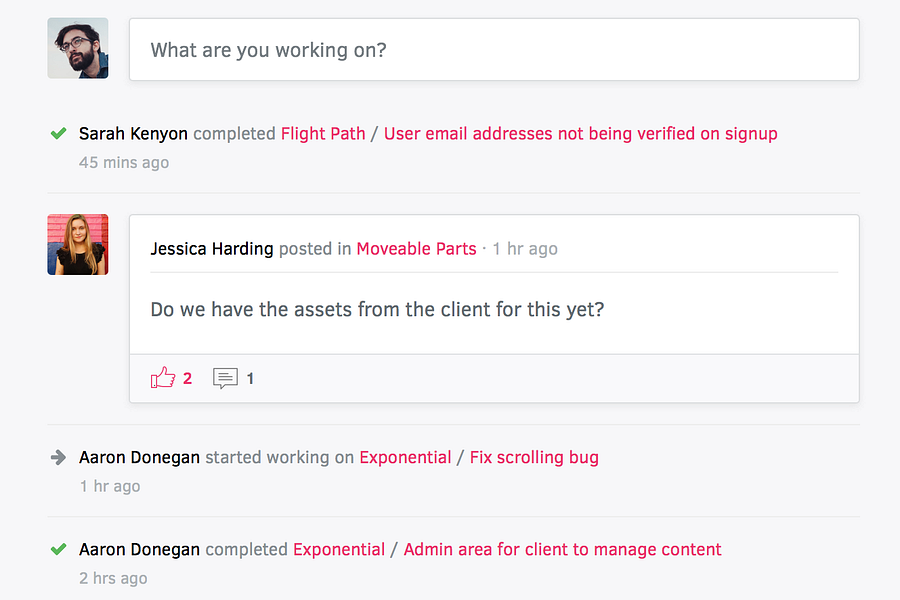Open comments via speech bubble icon
The height and width of the screenshot is (600, 900).
(x=225, y=379)
